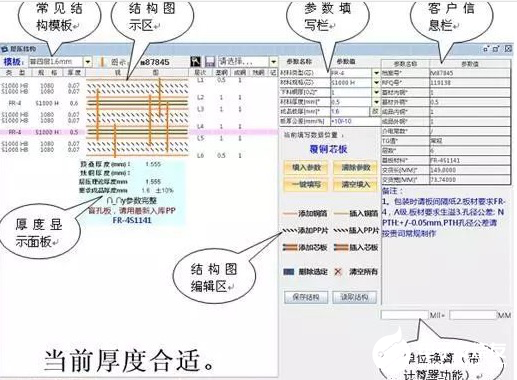
Task: Click the 读取结构 button
Action: pyautogui.click(x=355, y=297)
